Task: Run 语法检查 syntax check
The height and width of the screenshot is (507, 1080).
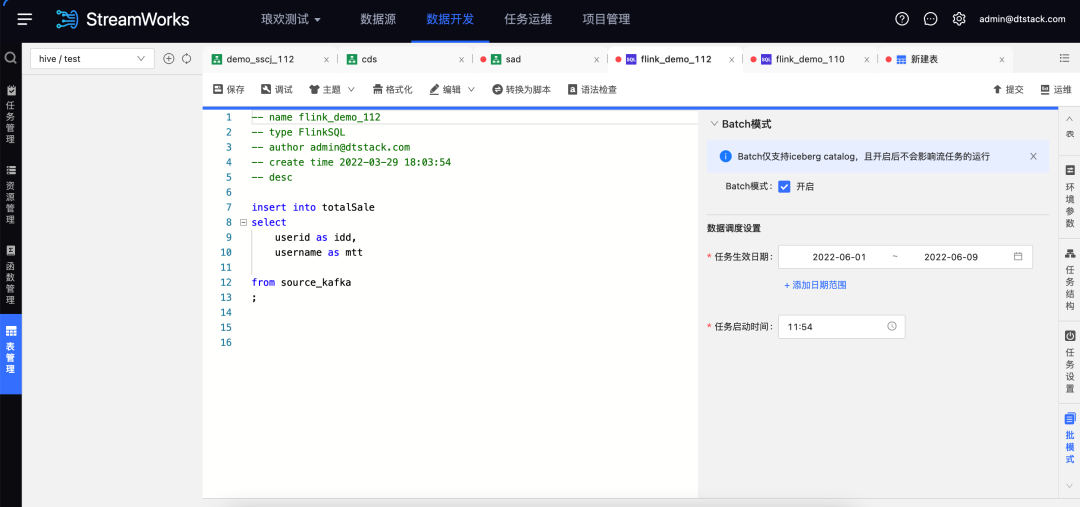Action: point(592,90)
